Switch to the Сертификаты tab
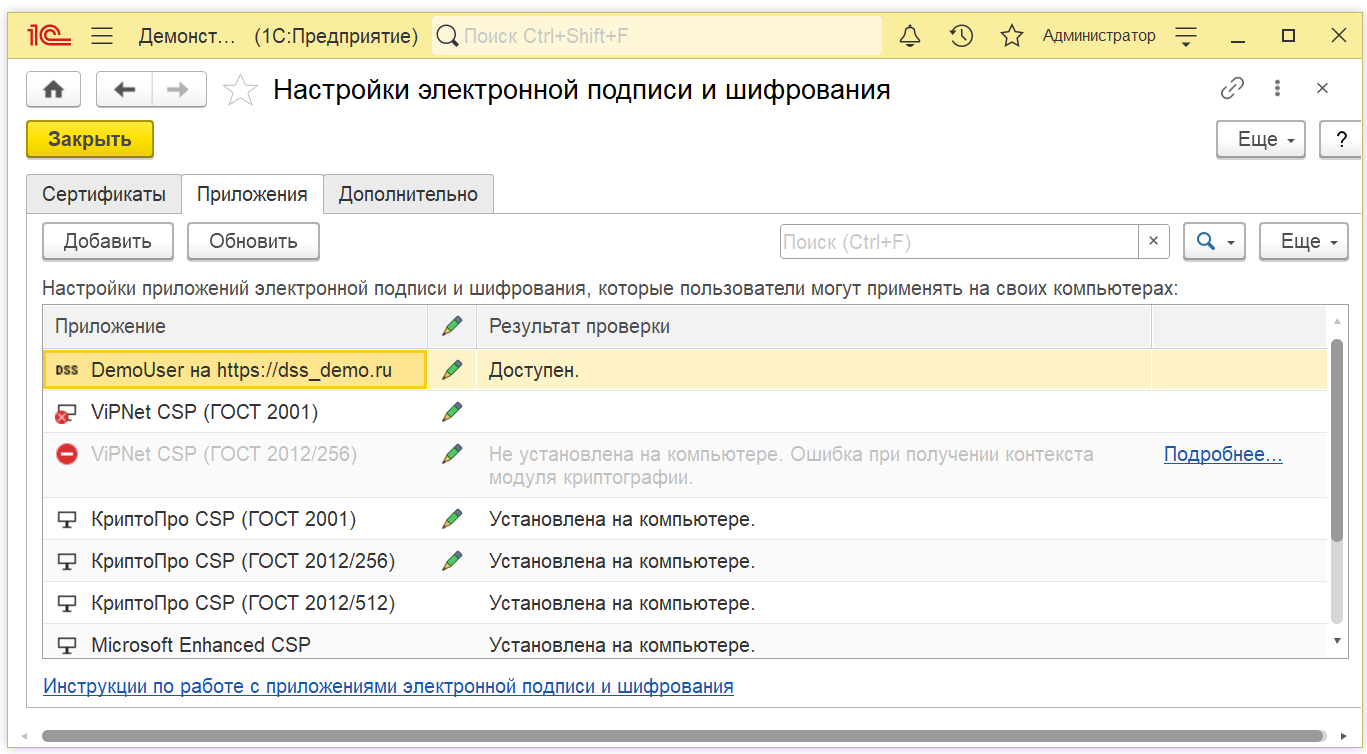The image size is (1367, 754). (x=104, y=194)
